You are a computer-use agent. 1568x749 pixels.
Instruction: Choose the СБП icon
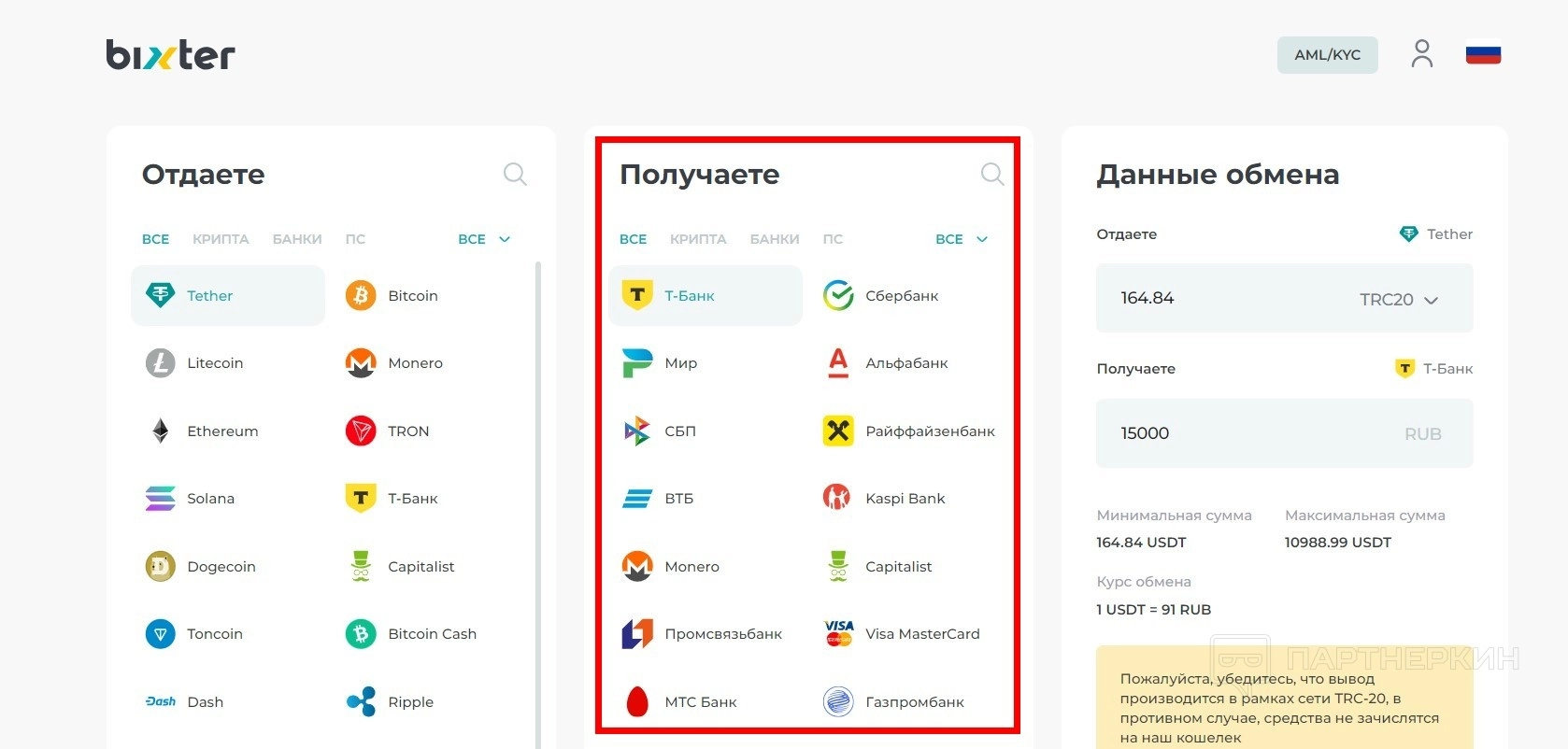coord(637,431)
